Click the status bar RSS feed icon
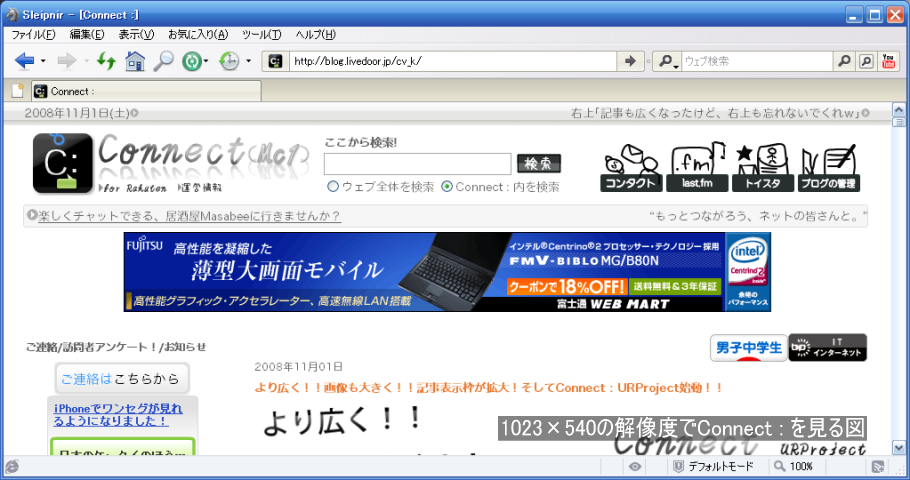The height and width of the screenshot is (480, 910). coord(878,466)
